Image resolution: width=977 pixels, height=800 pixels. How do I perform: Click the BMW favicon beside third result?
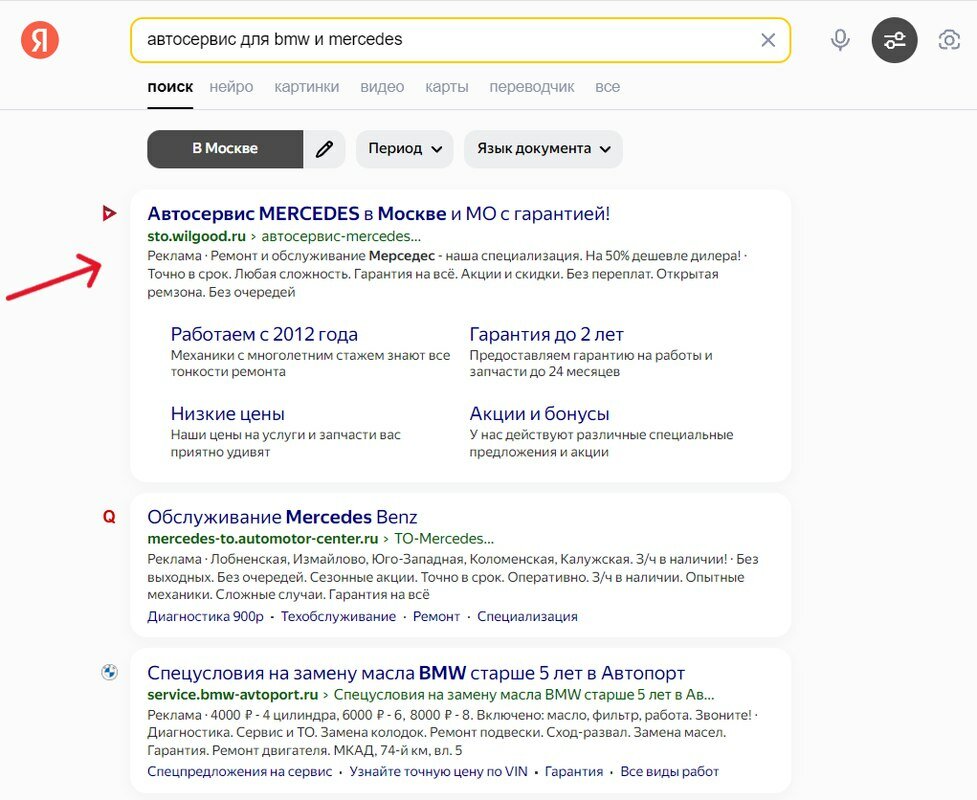click(x=109, y=672)
